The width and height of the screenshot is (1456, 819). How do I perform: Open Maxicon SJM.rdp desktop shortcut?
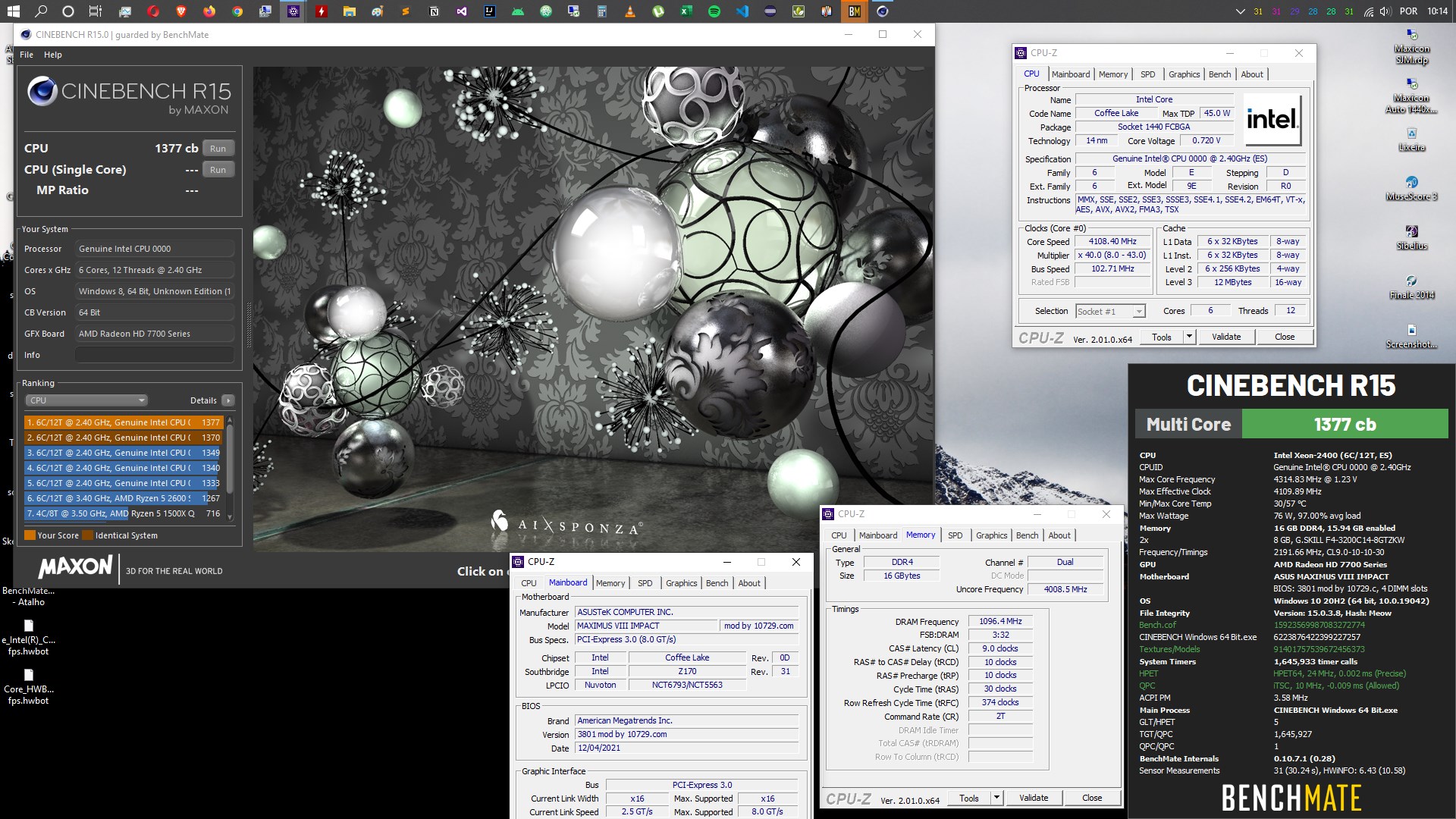[x=1411, y=46]
